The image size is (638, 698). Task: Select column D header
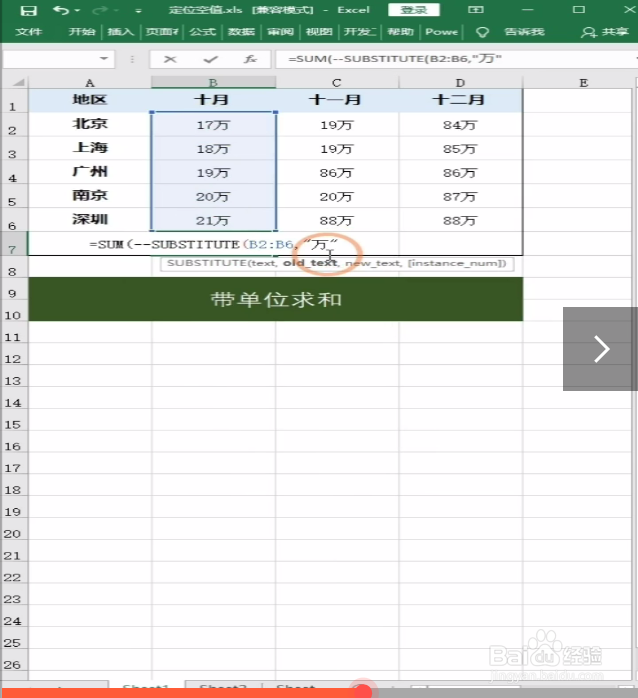(460, 82)
